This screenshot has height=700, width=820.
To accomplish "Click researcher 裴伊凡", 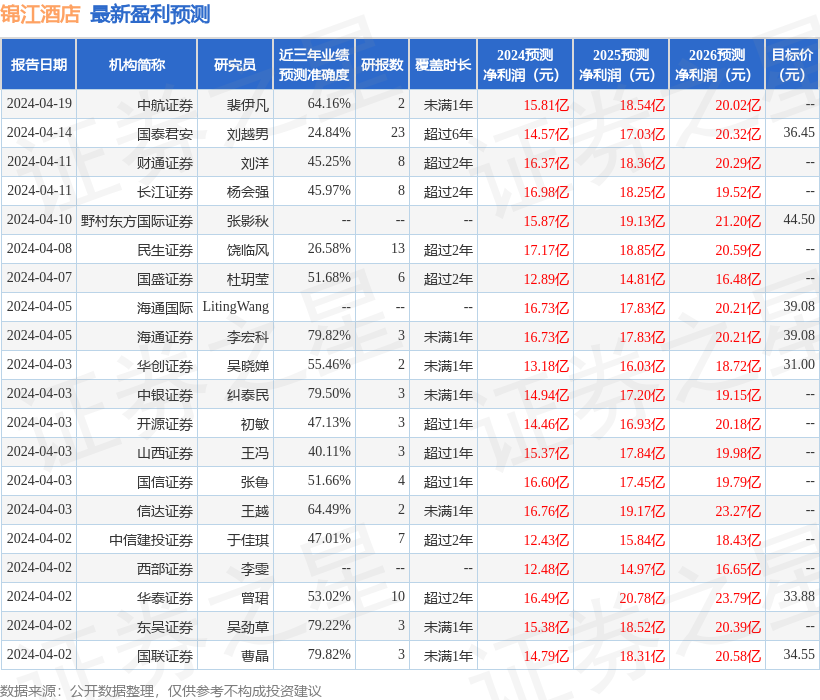I will 248,105.
